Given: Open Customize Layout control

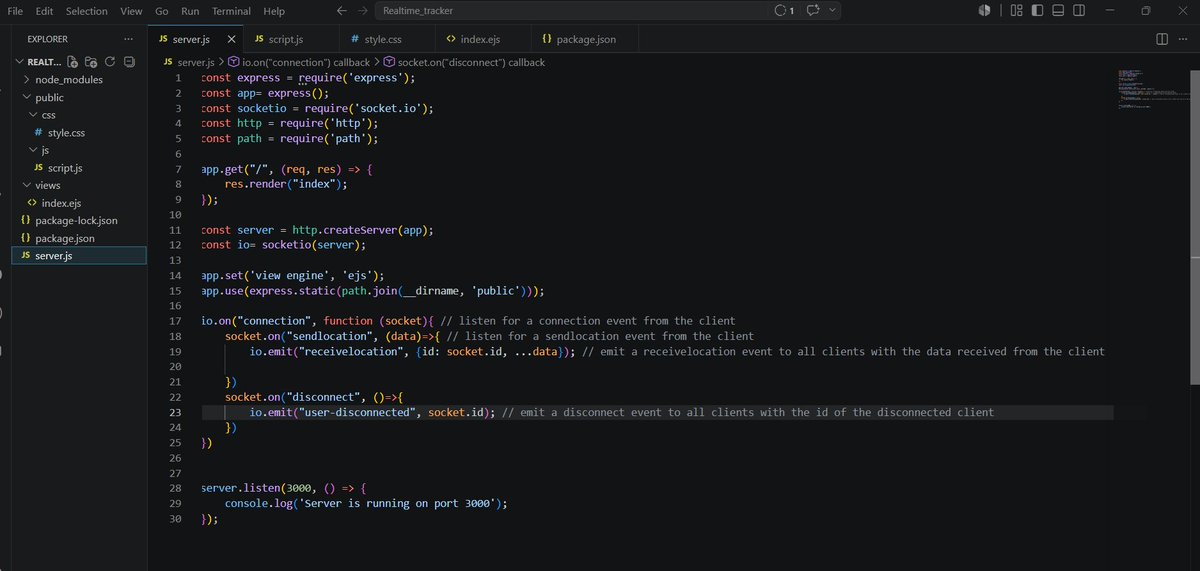Looking at the screenshot, I should (1016, 10).
